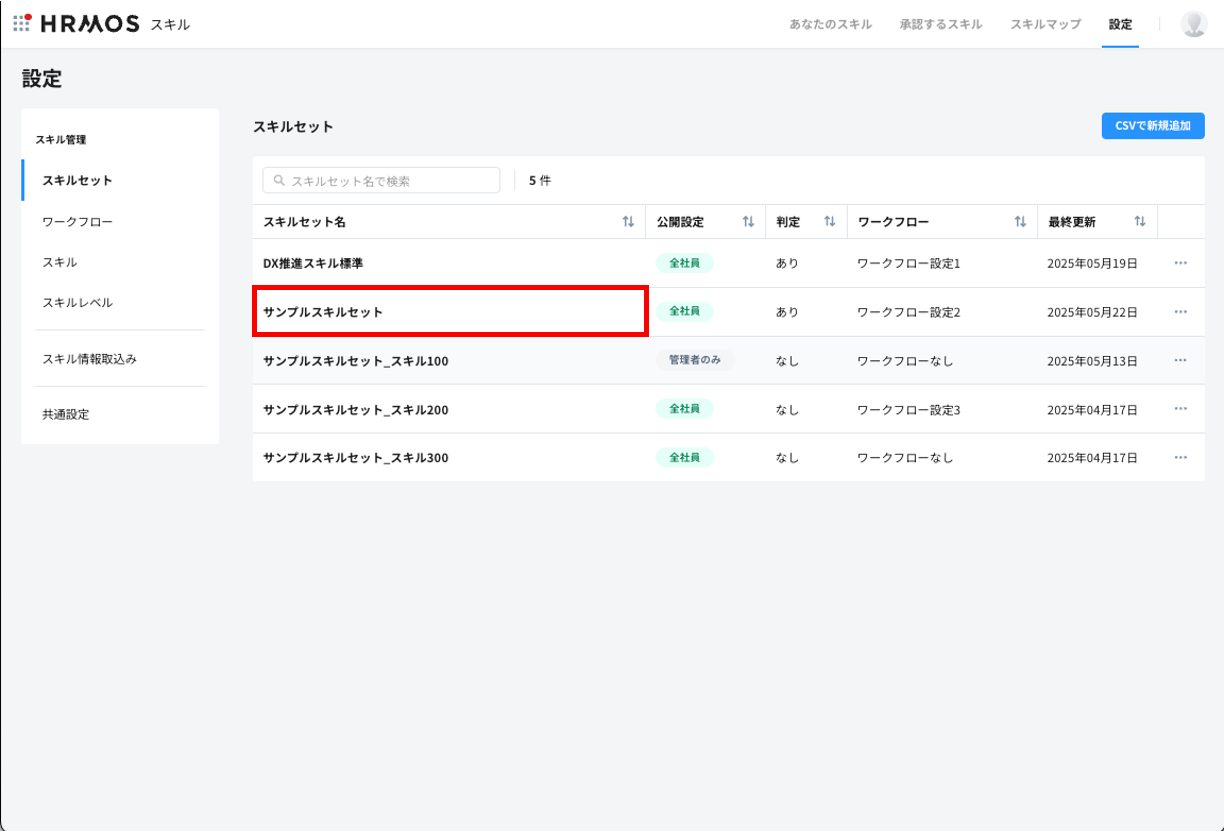This screenshot has height=832, width=1224.
Task: Click the sort icon for スキルセット名 column
Action: point(628,222)
